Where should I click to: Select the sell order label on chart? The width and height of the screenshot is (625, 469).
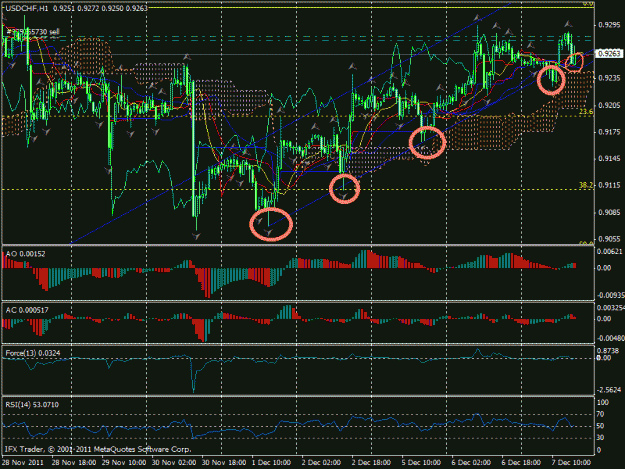click(33, 31)
